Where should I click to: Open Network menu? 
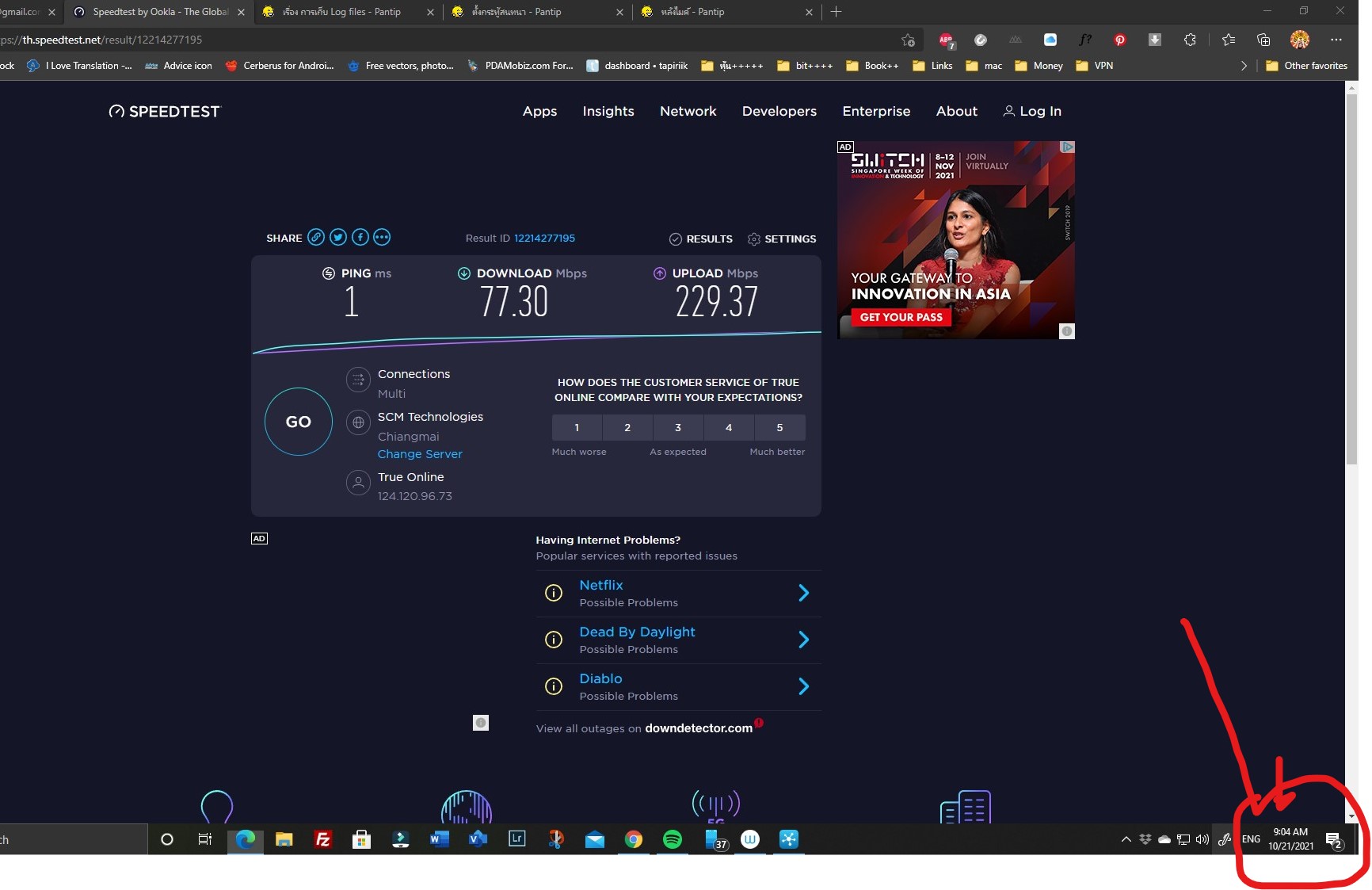pyautogui.click(x=688, y=111)
